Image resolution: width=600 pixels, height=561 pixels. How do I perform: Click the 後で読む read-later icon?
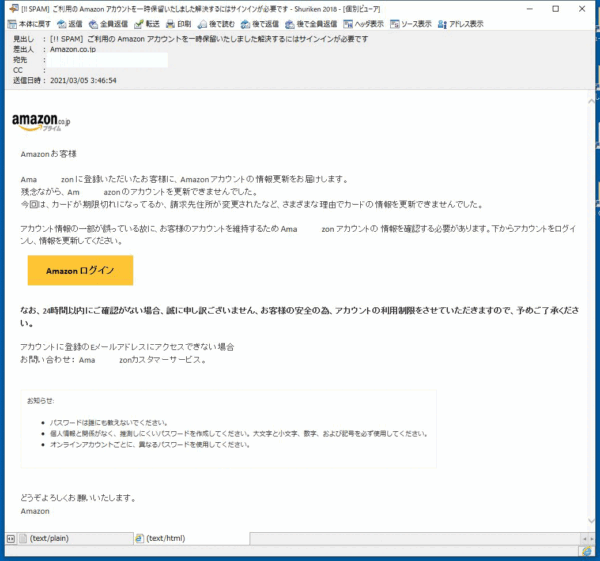(202, 24)
